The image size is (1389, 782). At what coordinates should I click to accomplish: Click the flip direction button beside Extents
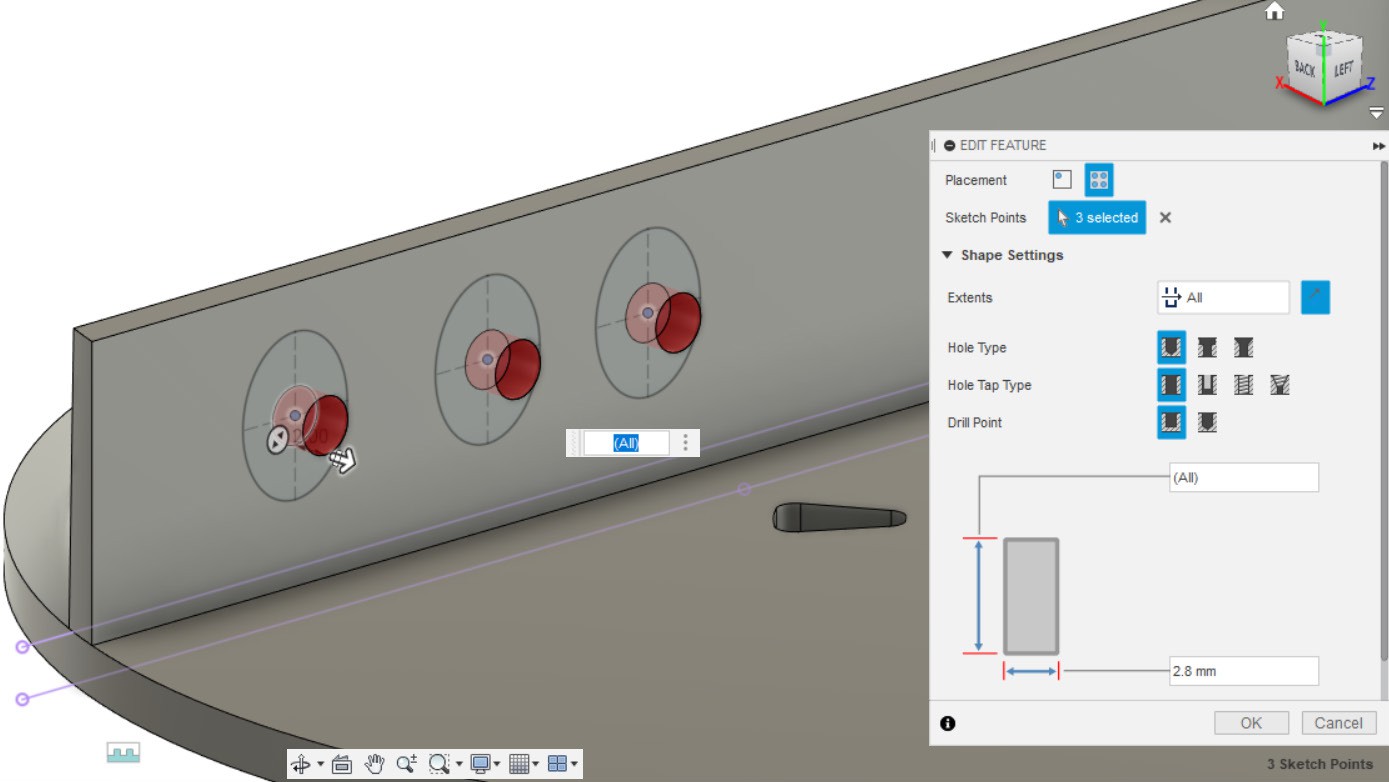1315,297
